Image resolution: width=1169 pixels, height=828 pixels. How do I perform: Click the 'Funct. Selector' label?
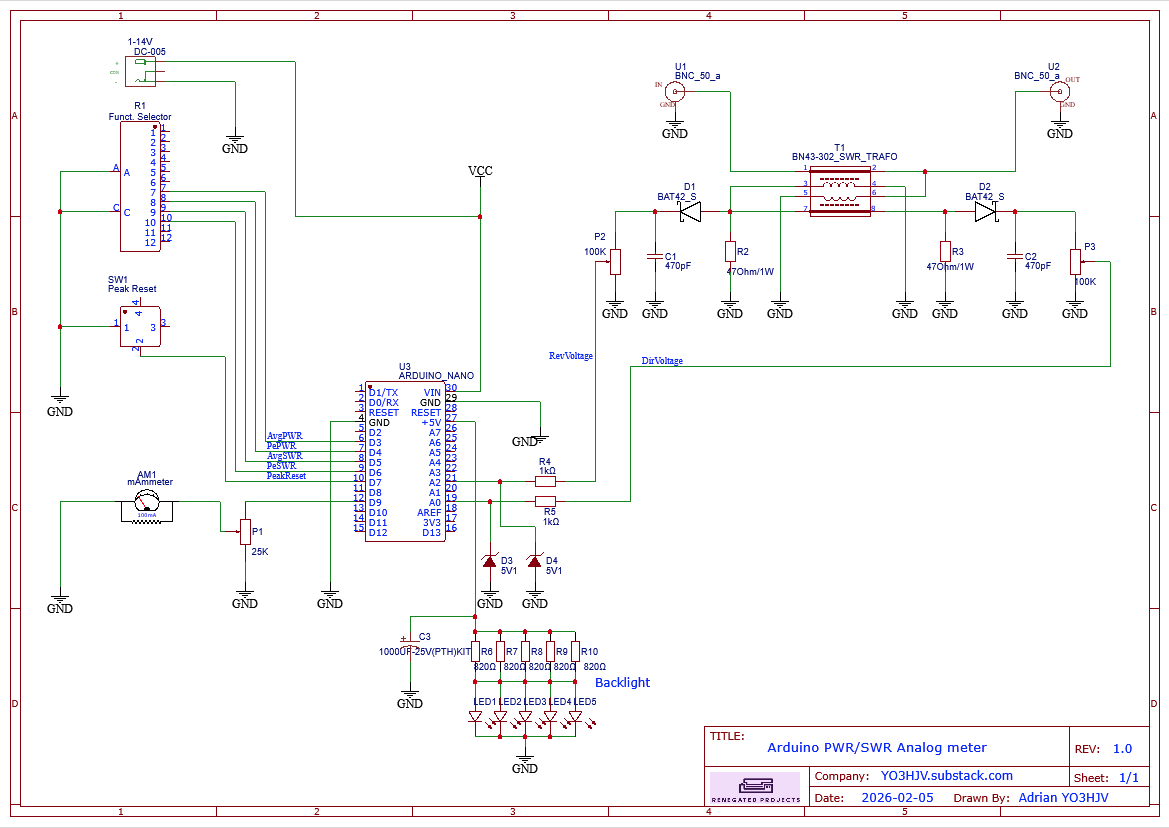click(x=139, y=117)
